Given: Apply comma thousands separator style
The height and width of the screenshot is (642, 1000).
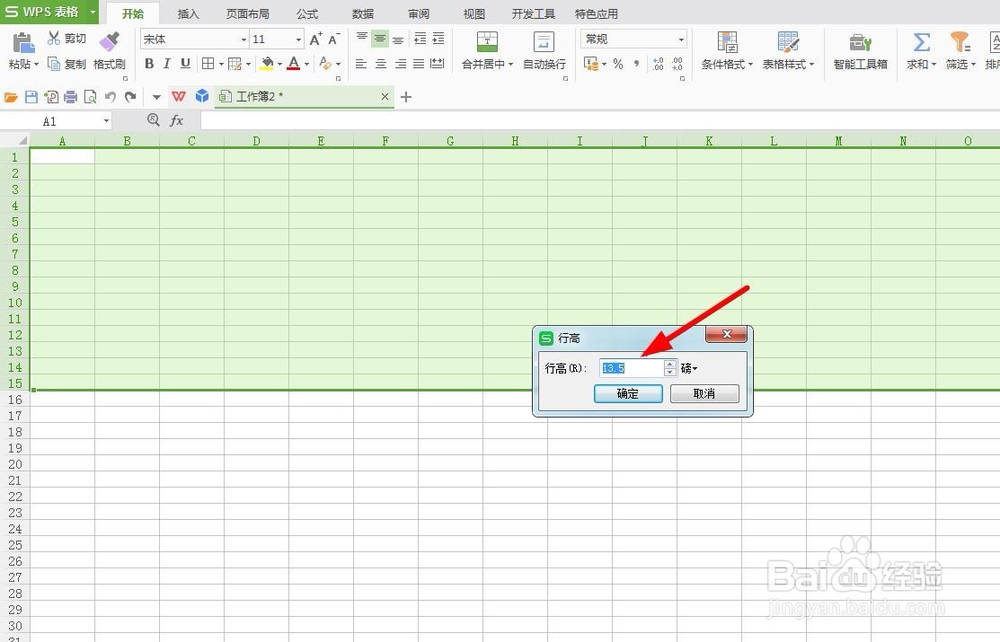Looking at the screenshot, I should point(636,63).
